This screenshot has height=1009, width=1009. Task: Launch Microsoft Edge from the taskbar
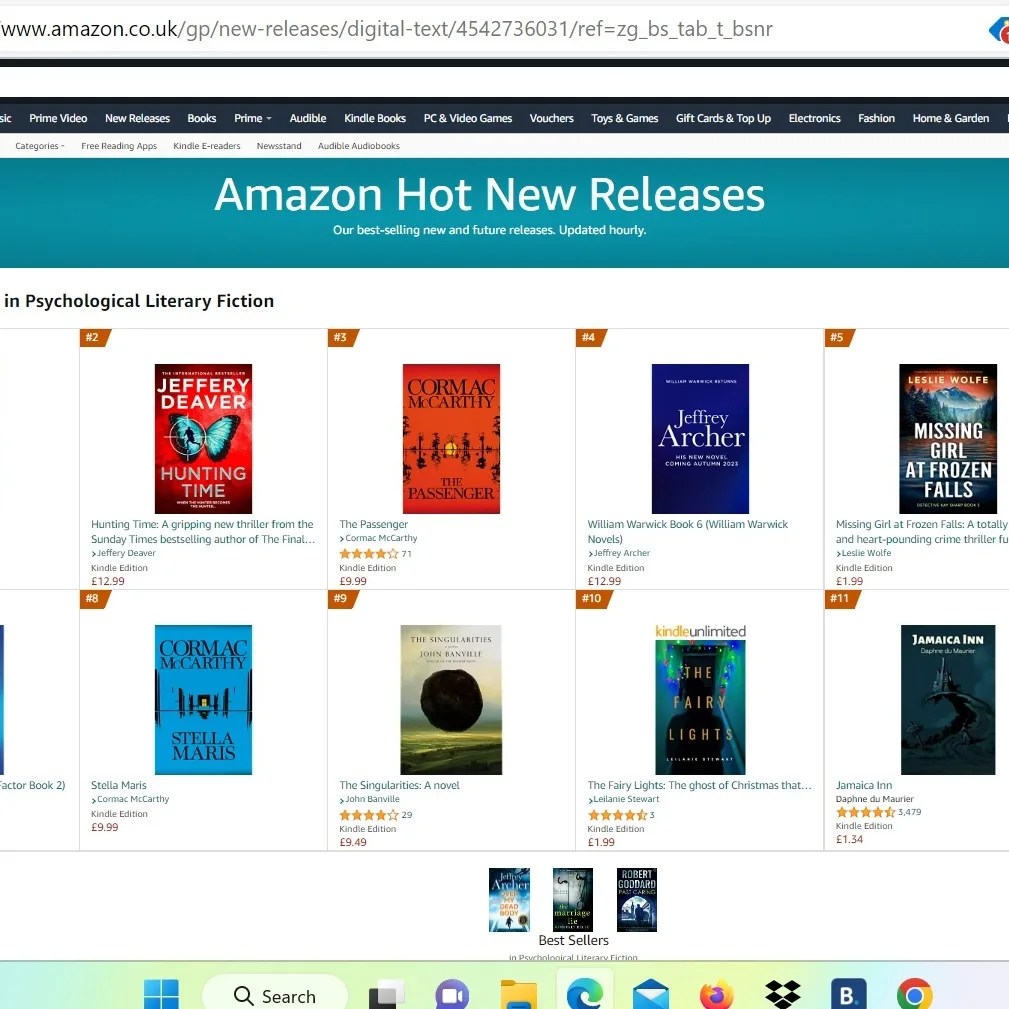pyautogui.click(x=584, y=994)
